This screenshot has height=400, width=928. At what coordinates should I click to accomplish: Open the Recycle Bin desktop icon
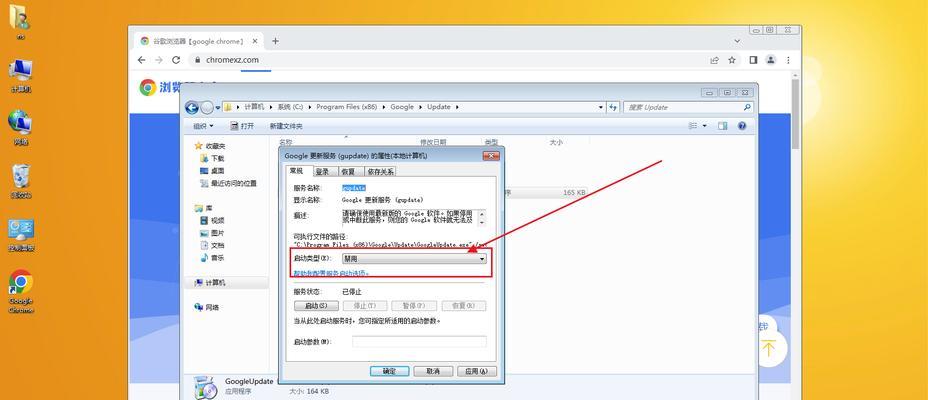tap(21, 180)
